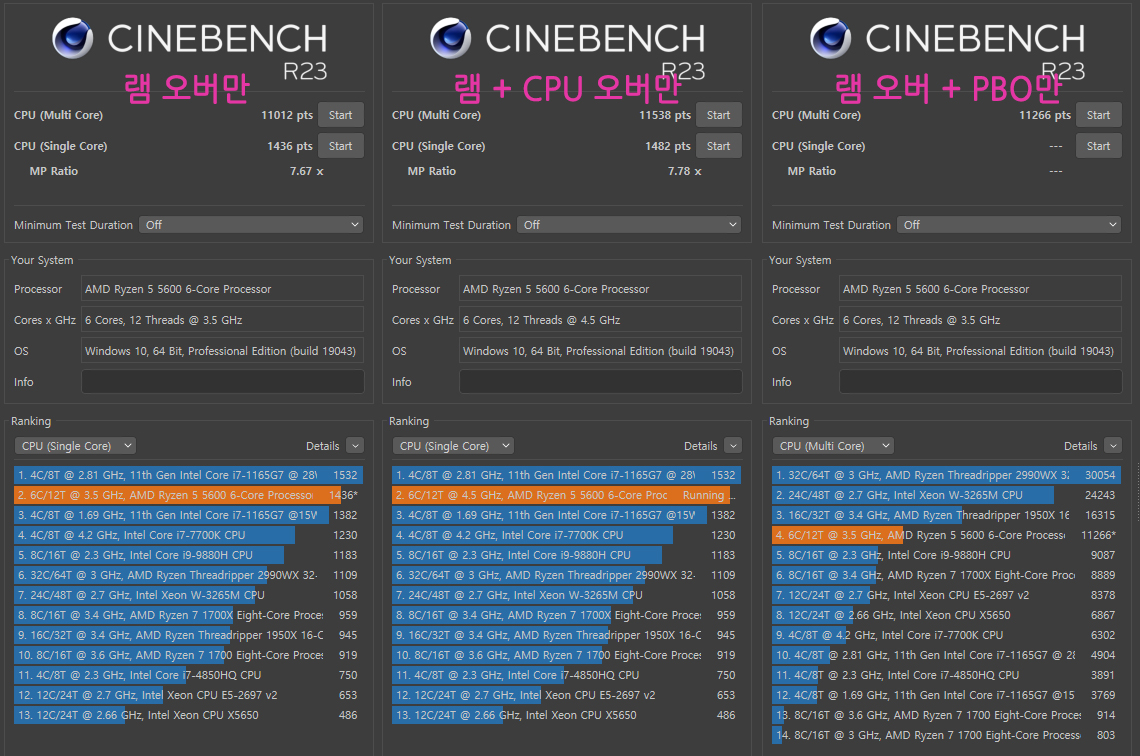Expand Details arrow in middle window ranking
Screen dimensions: 1140x756
(x=733, y=446)
